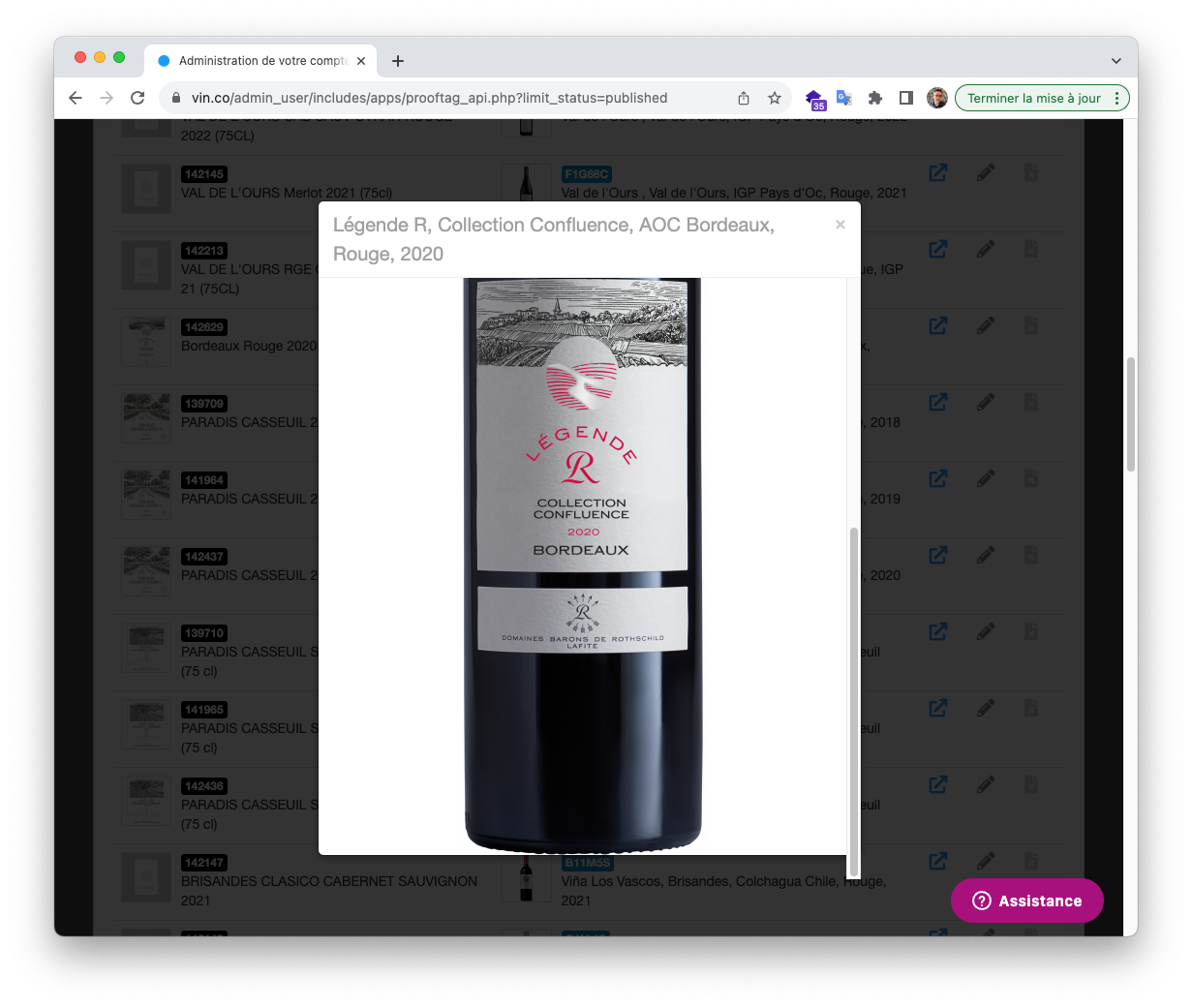
Task: Close the Administration de votre compte tab
Action: pos(361,60)
